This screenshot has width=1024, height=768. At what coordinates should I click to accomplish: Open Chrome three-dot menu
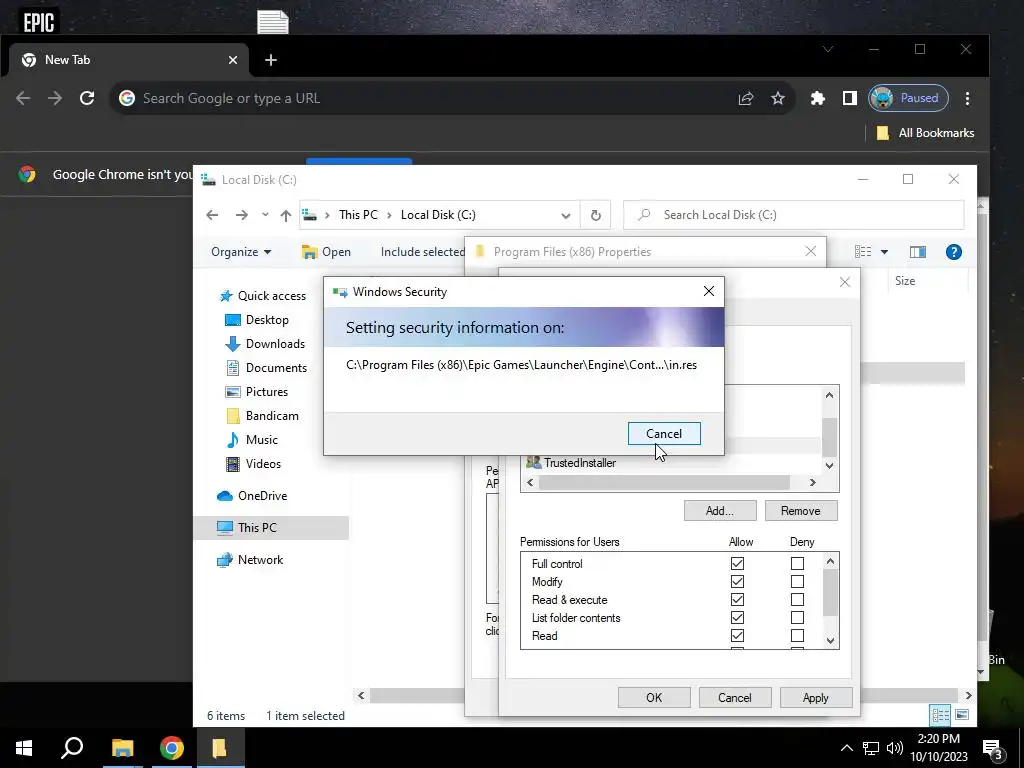tap(967, 99)
